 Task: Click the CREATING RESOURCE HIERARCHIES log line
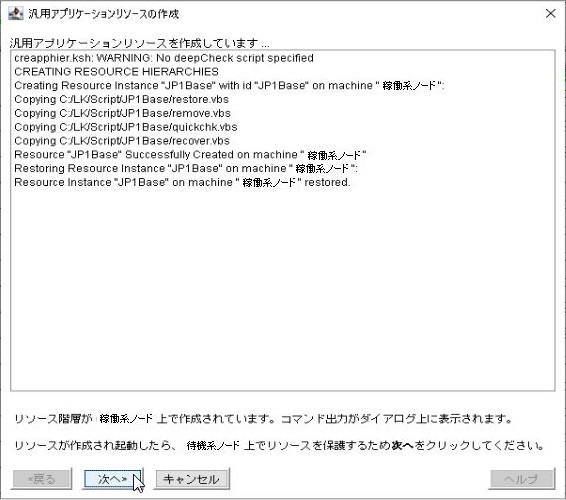click(116, 72)
